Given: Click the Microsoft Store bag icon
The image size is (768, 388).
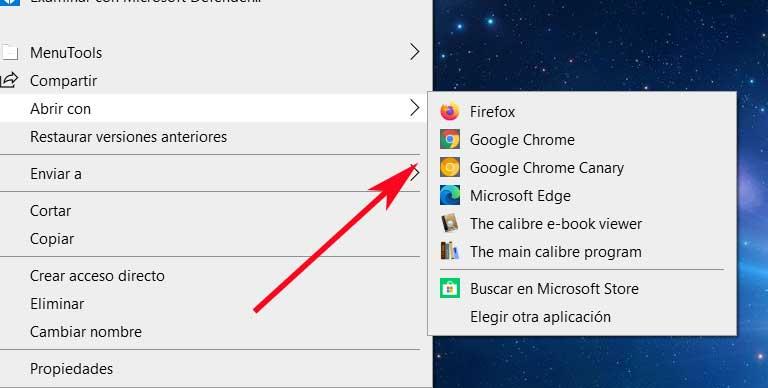Looking at the screenshot, I should point(450,289).
